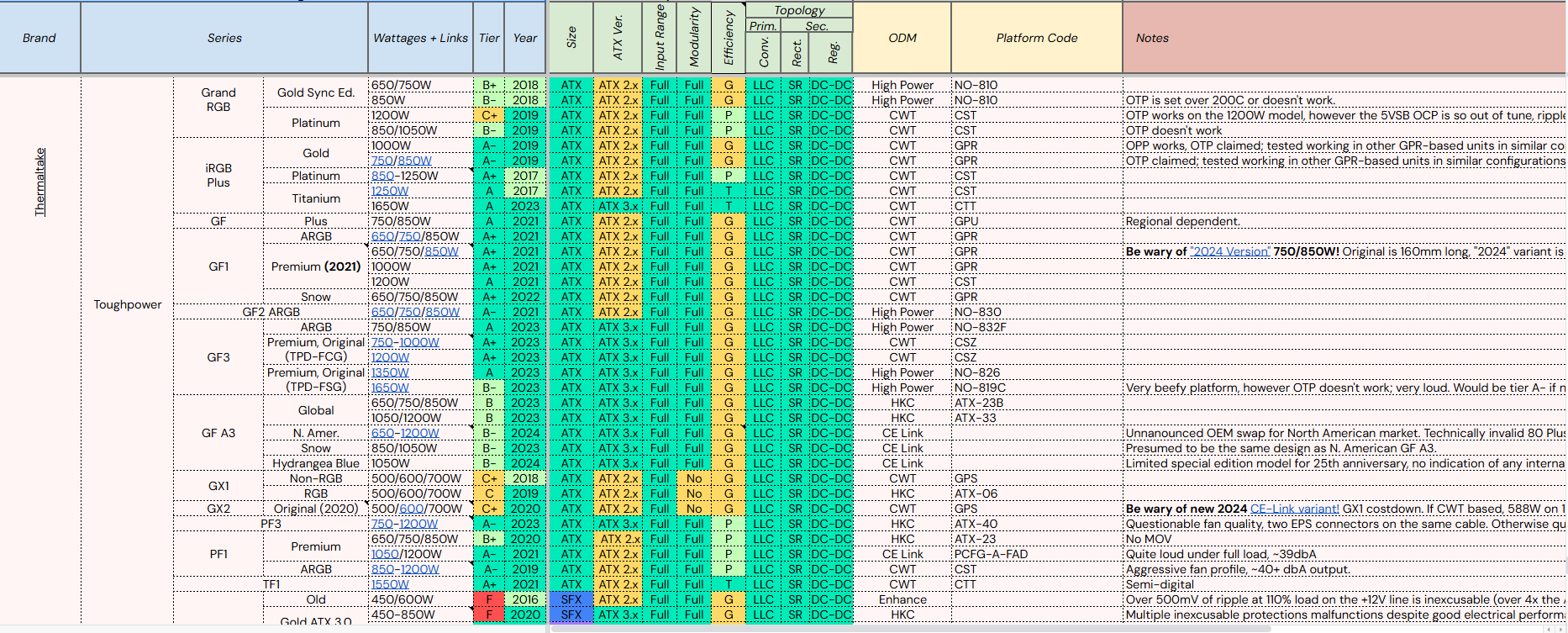The width and height of the screenshot is (1568, 633).
Task: Select the Tier column header
Action: [489, 38]
